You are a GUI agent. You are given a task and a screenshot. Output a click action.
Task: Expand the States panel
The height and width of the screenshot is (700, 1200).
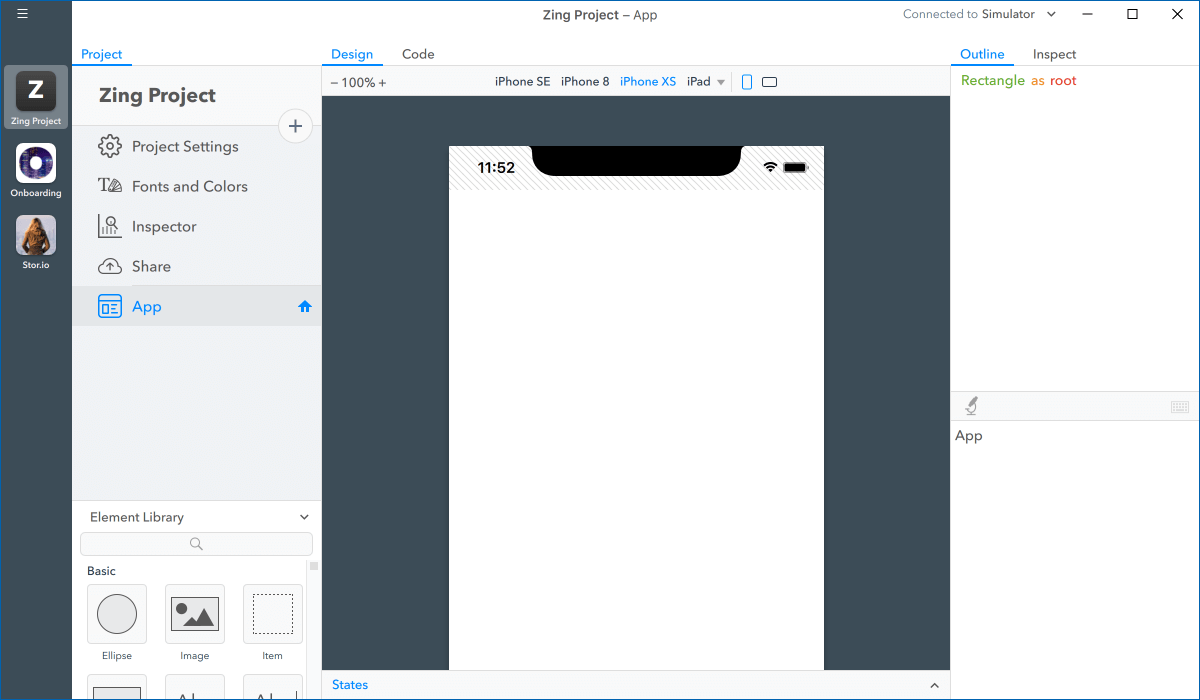tap(934, 685)
